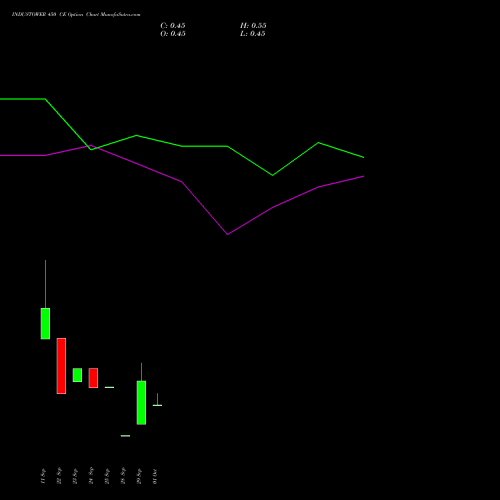Image resolution: width=500 pixels, height=500 pixels.
Task: Click the 29 Sep date label
Action: (139, 476)
